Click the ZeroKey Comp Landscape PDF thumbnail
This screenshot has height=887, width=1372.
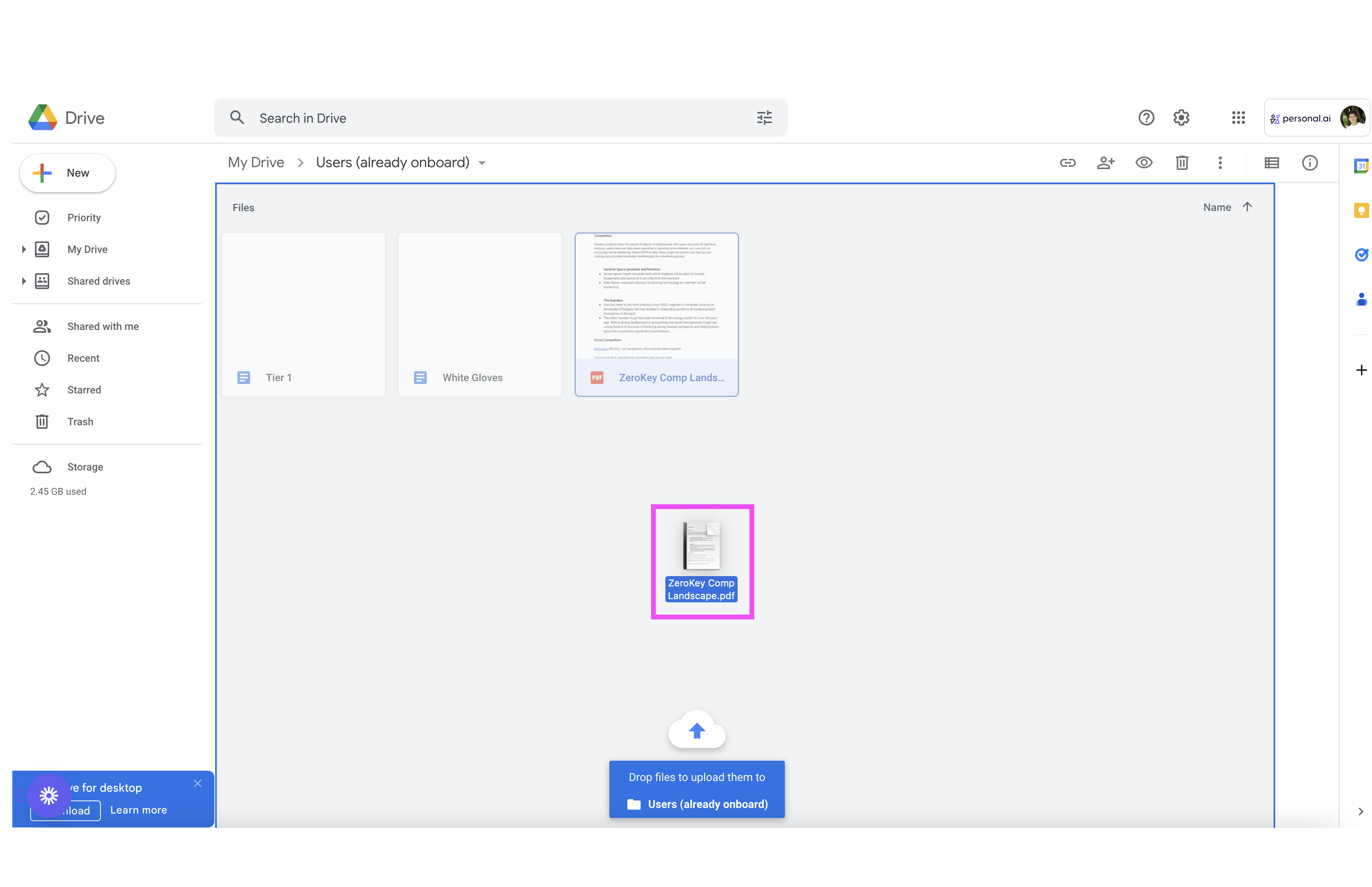(x=655, y=313)
